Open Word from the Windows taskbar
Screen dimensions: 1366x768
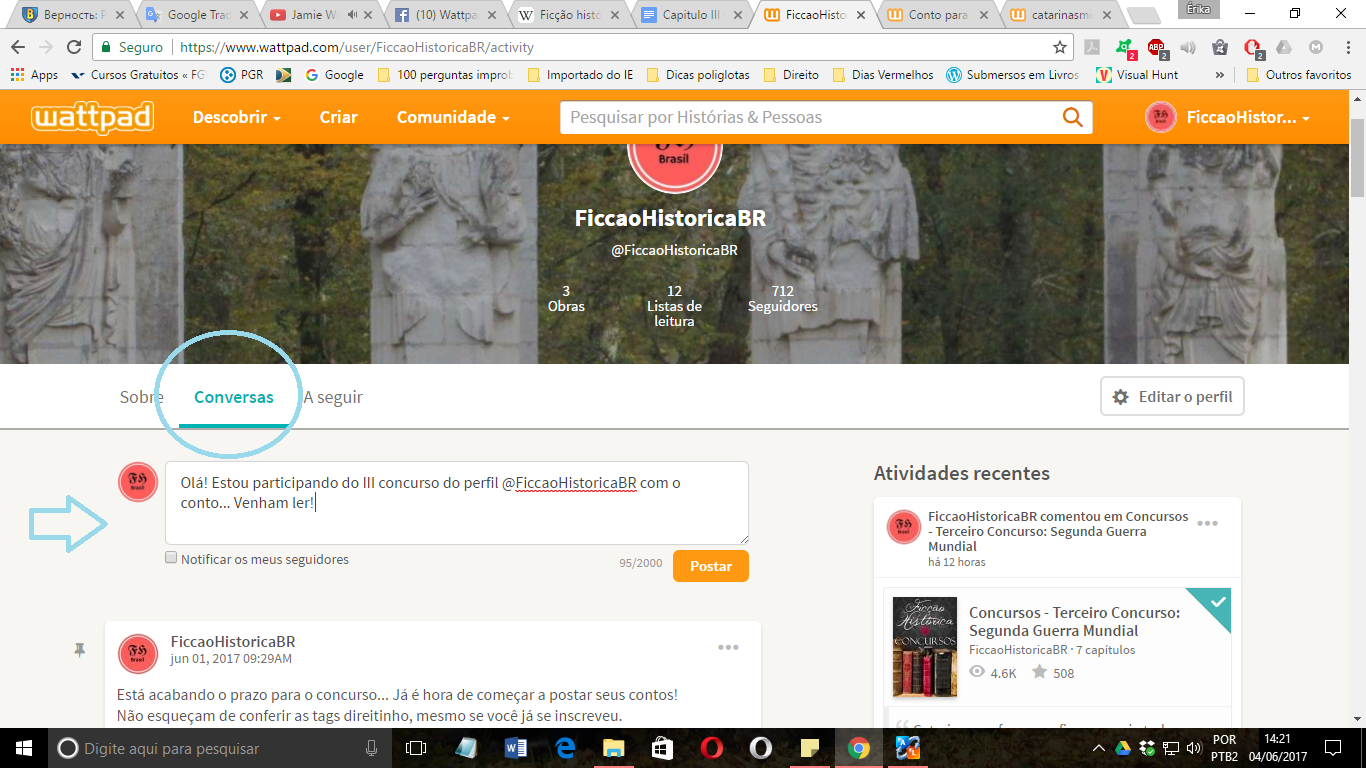(516, 748)
